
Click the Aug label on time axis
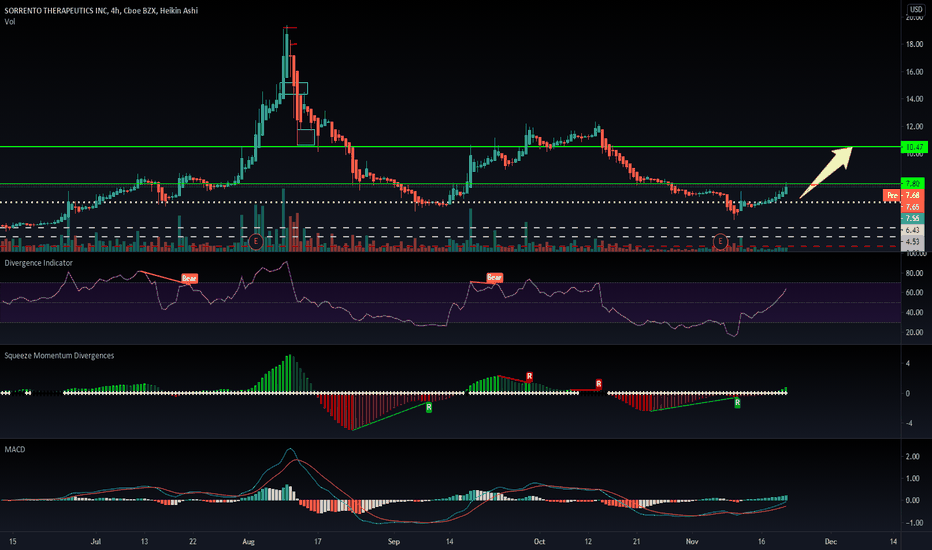(x=248, y=542)
